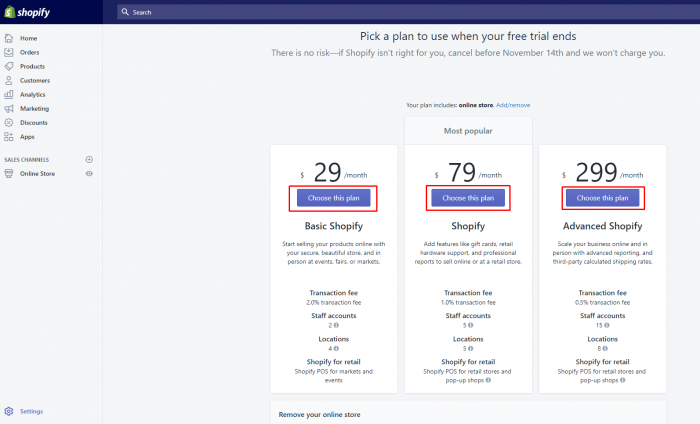Click Remove your online store heading

[x=320, y=415]
